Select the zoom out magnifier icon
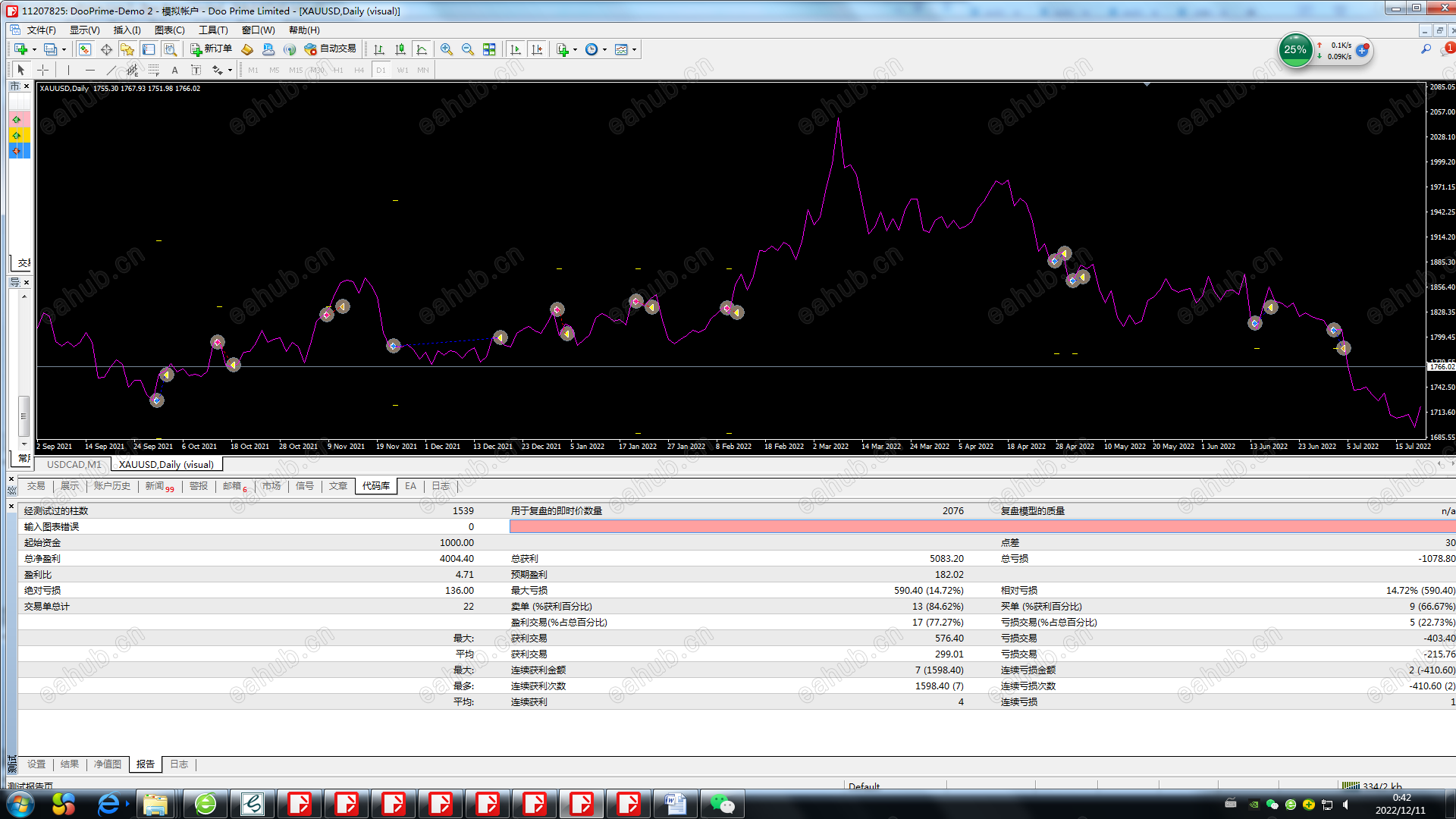1456x819 pixels. [x=468, y=49]
